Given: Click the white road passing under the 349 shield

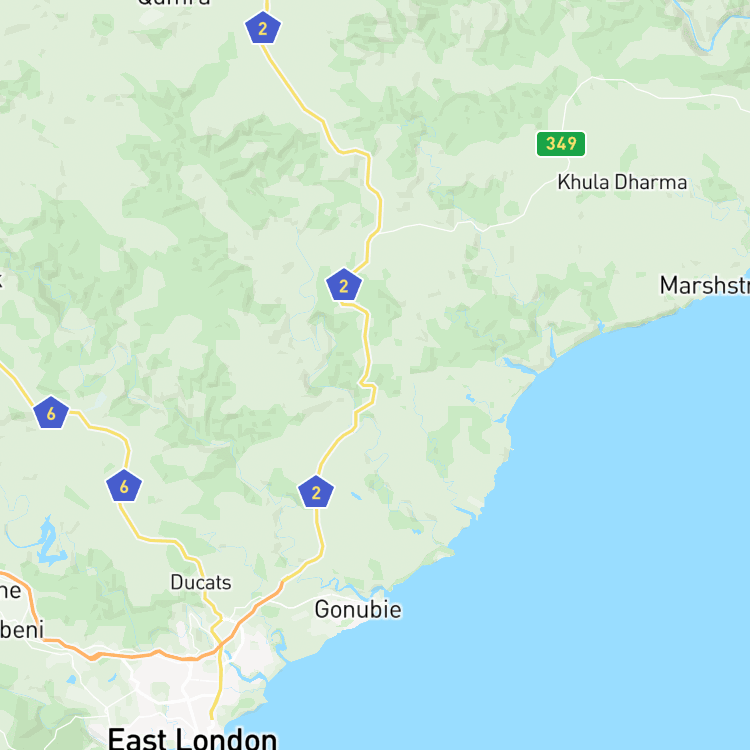Looking at the screenshot, I should (x=564, y=115).
